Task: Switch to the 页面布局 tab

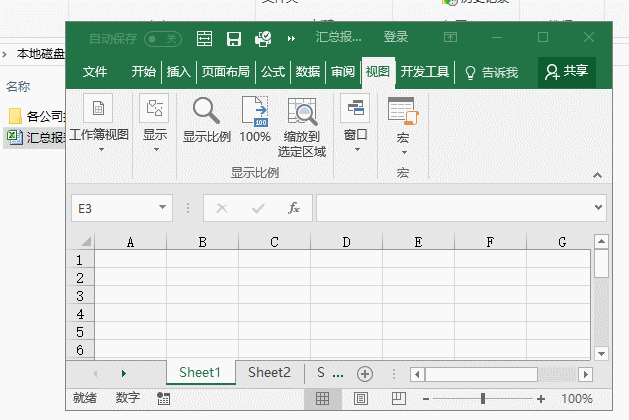Action: coord(225,72)
